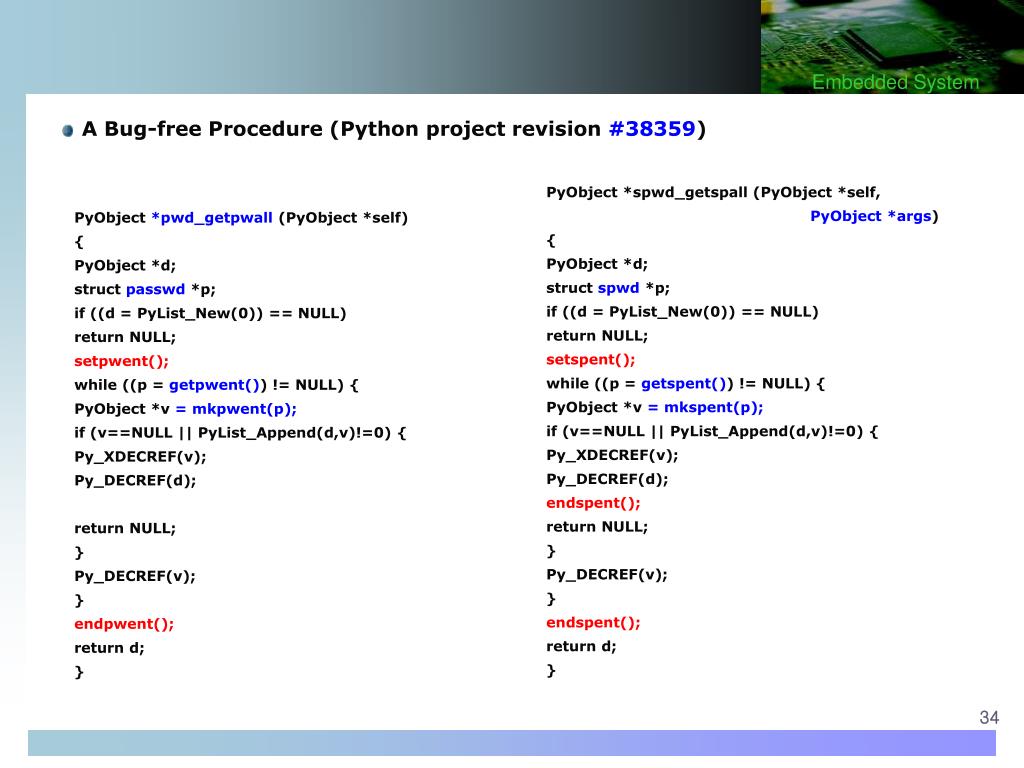The image size is (1024, 768).
Task: Click the red 'setspent();' line
Action: click(x=590, y=360)
